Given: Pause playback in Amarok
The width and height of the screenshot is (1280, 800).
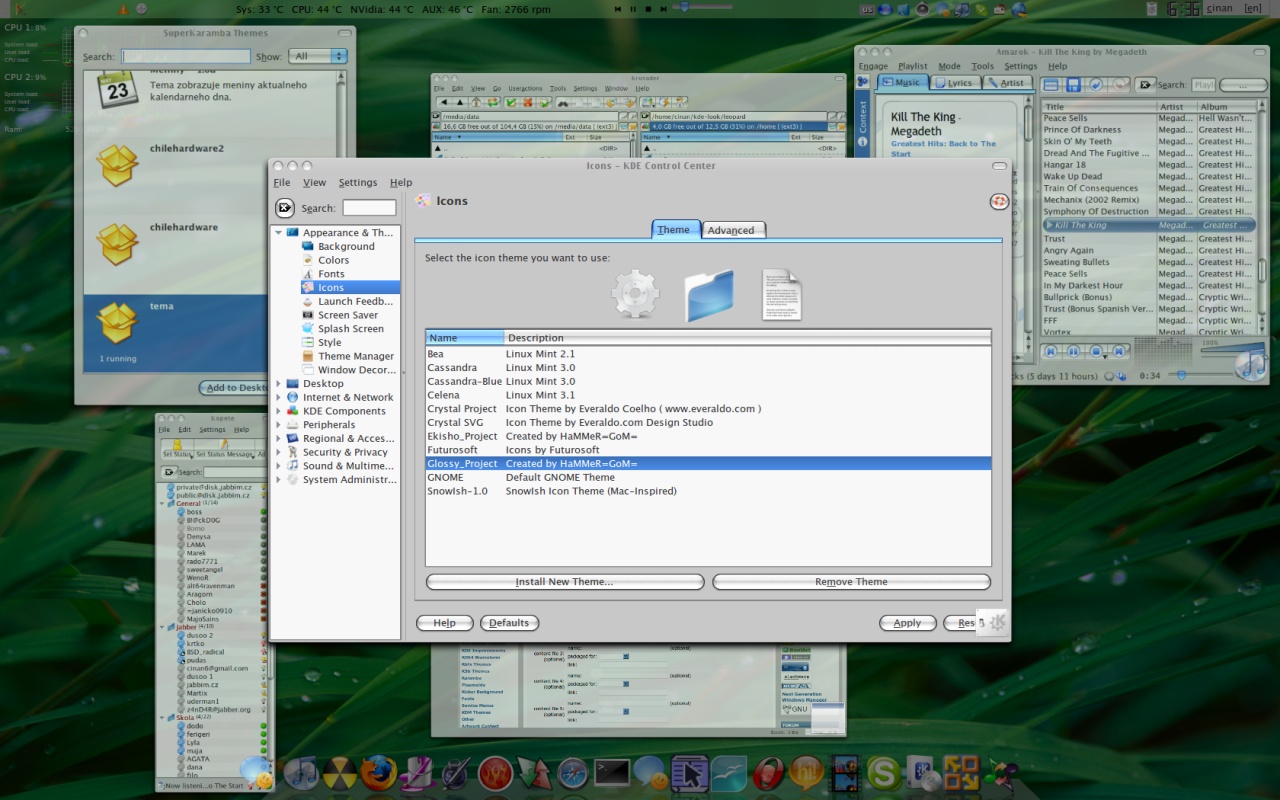Looking at the screenshot, I should 1073,351.
